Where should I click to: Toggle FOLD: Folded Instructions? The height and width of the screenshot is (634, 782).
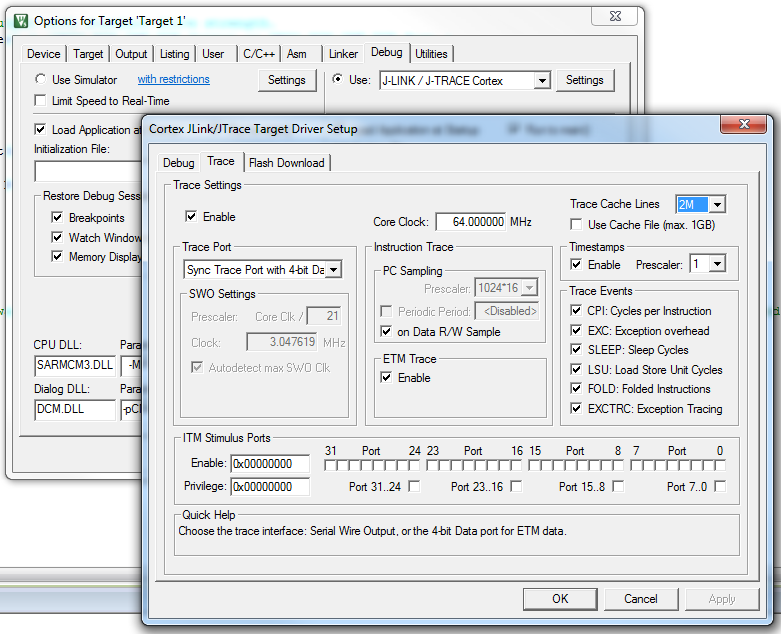(576, 389)
